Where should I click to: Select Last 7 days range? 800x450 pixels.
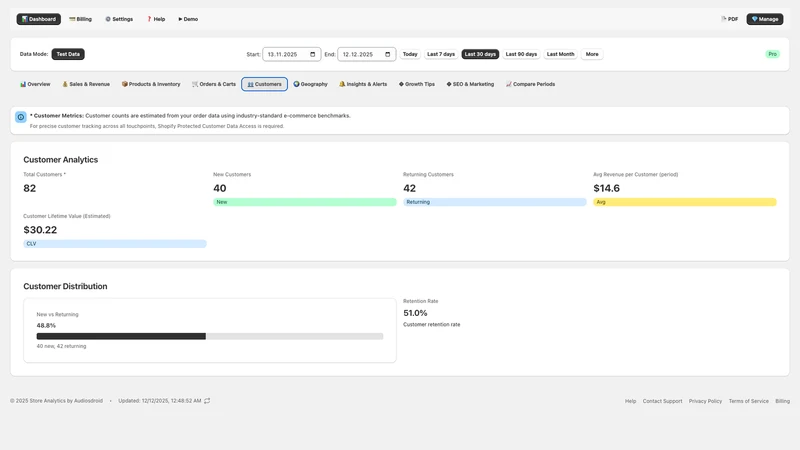(441, 54)
